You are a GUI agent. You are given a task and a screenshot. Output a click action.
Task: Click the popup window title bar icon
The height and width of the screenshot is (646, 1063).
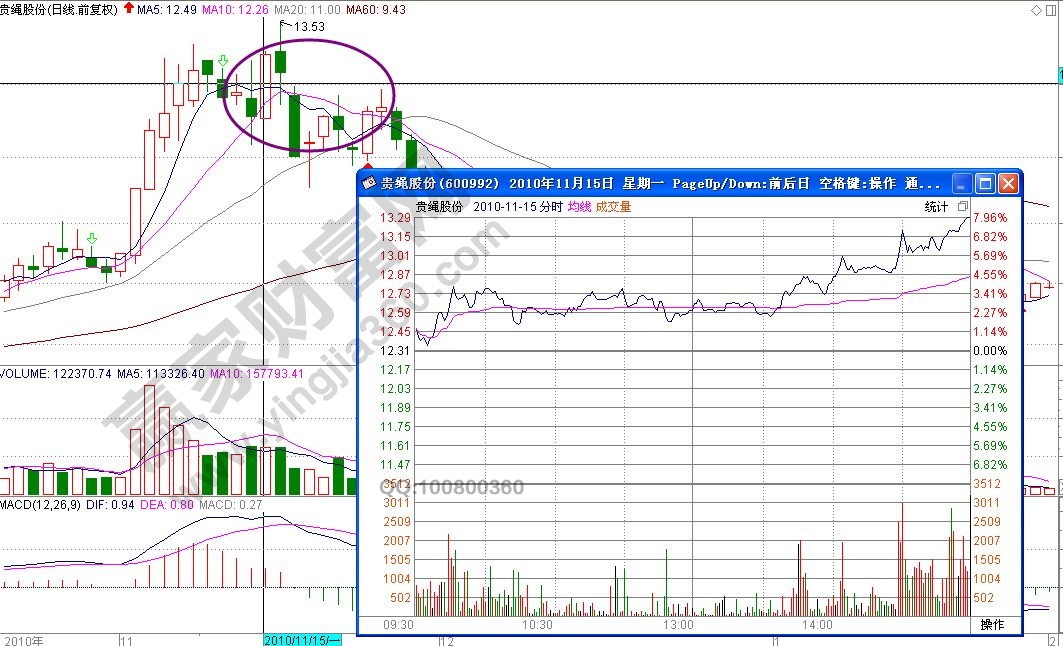click(x=368, y=184)
